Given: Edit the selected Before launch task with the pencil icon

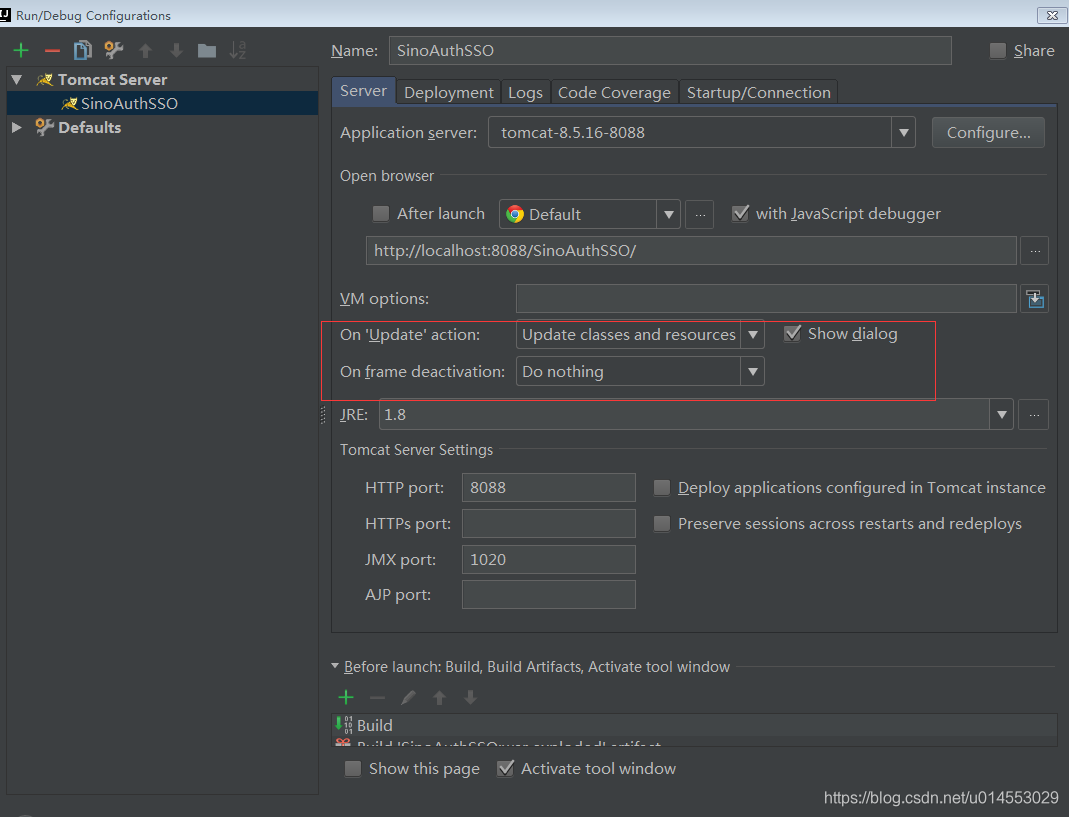Looking at the screenshot, I should pos(408,697).
